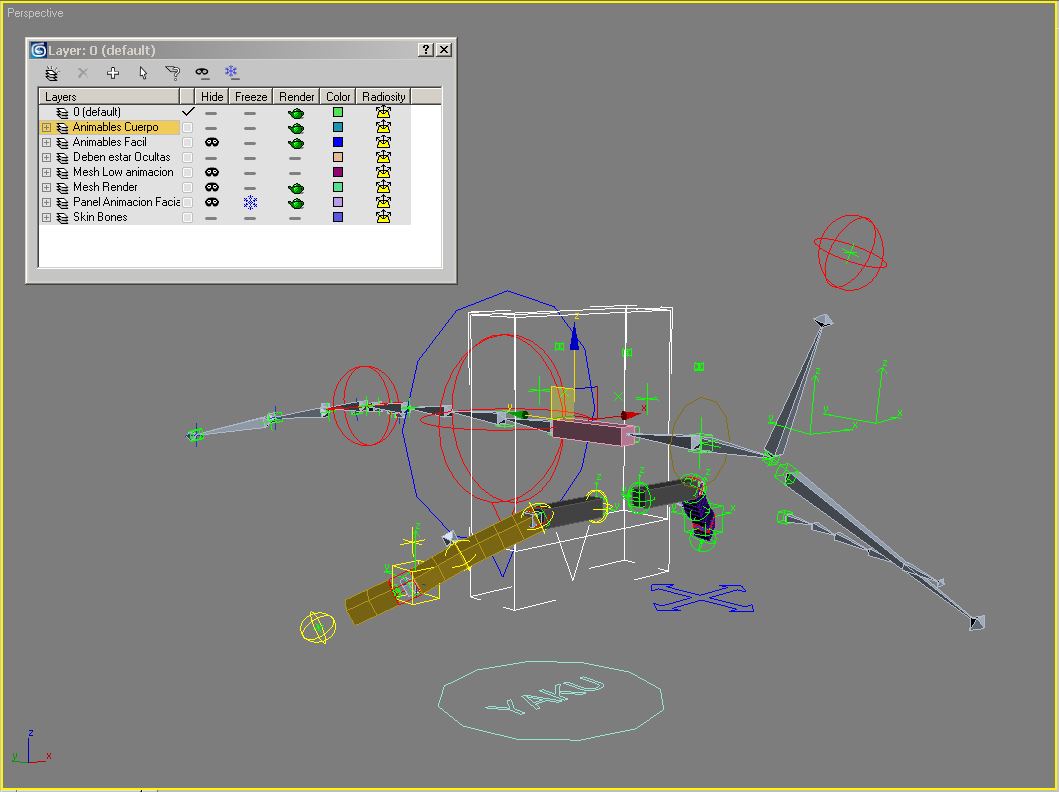Screen dimensions: 1059x792
Task: Close the Layer dialog window
Action: (x=444, y=49)
